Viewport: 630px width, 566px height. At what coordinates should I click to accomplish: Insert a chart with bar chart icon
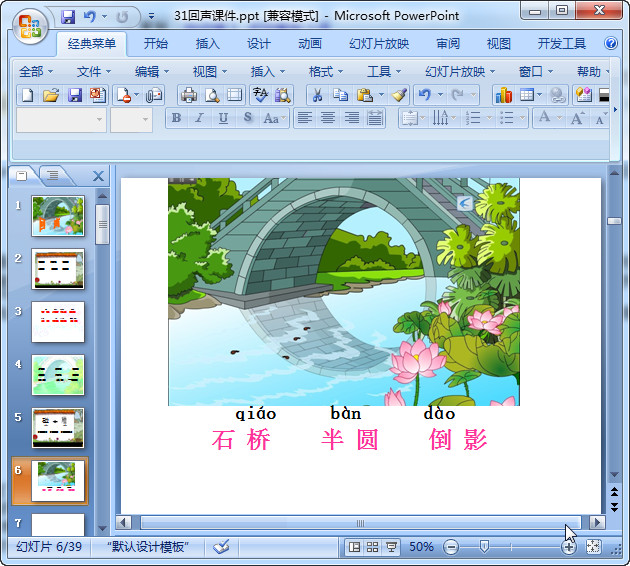504,96
